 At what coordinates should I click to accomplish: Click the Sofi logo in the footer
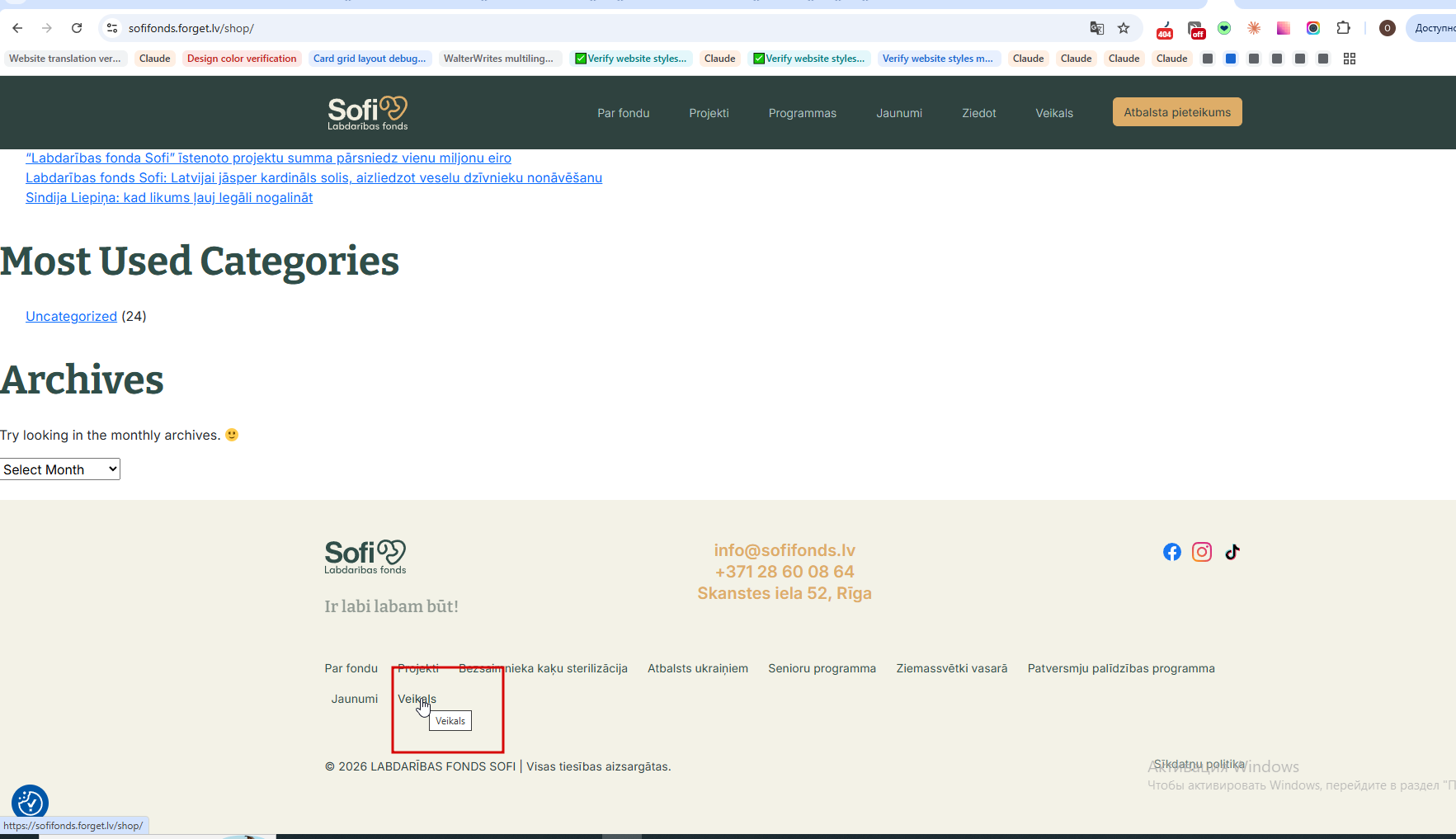(x=365, y=557)
